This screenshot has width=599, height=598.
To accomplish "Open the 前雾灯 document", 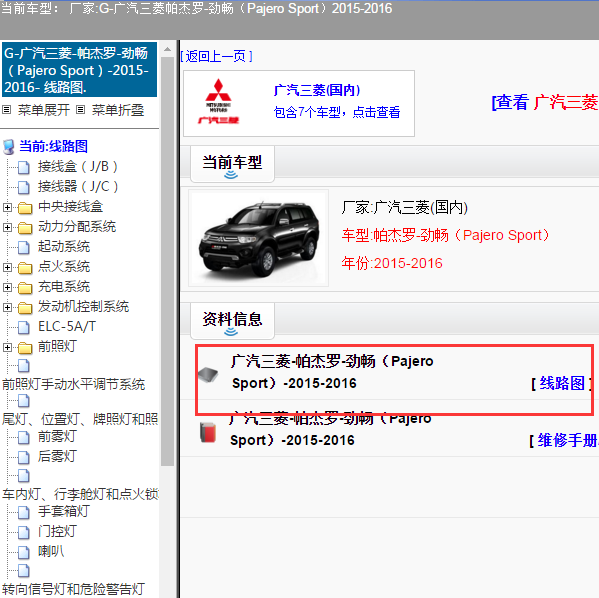I will click(57, 436).
